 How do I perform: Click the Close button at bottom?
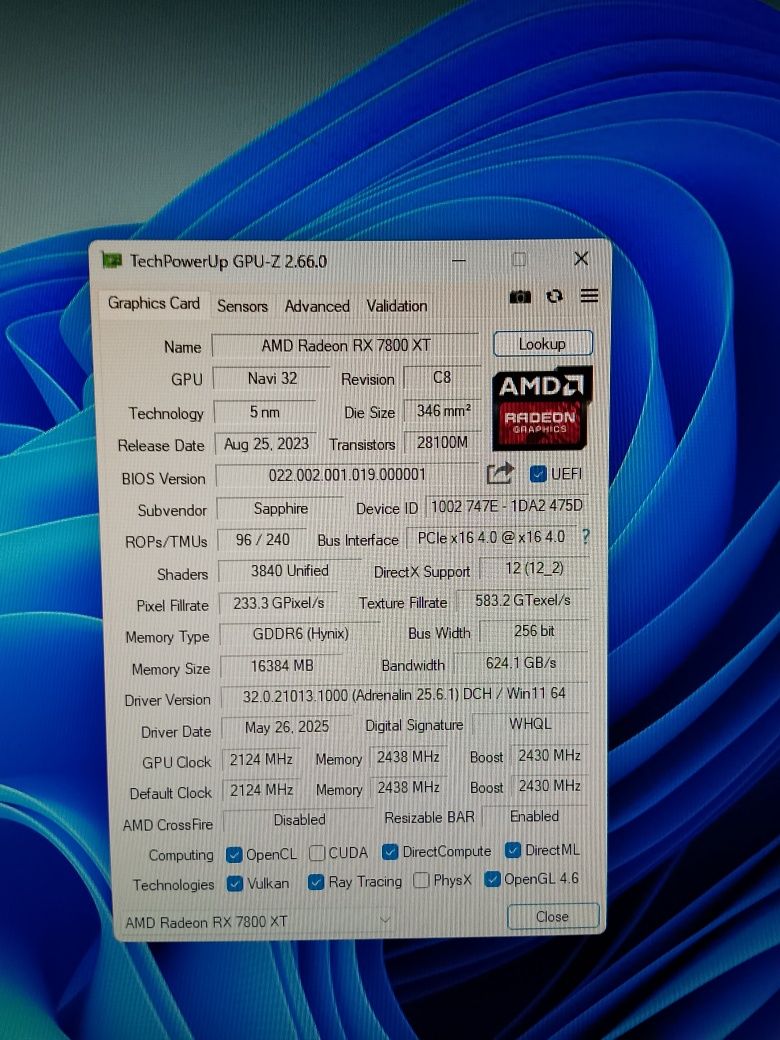[552, 916]
